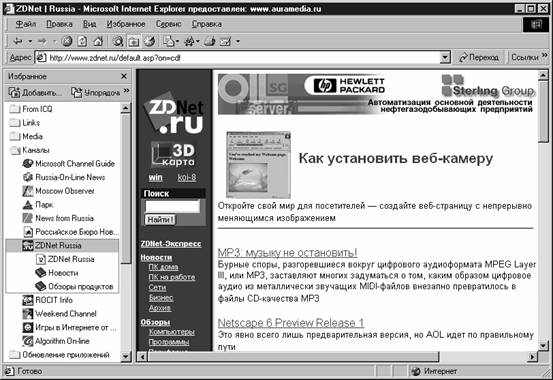Open the address bar dropdown arrow
Screen dimensions: 553x380
pos(445,57)
